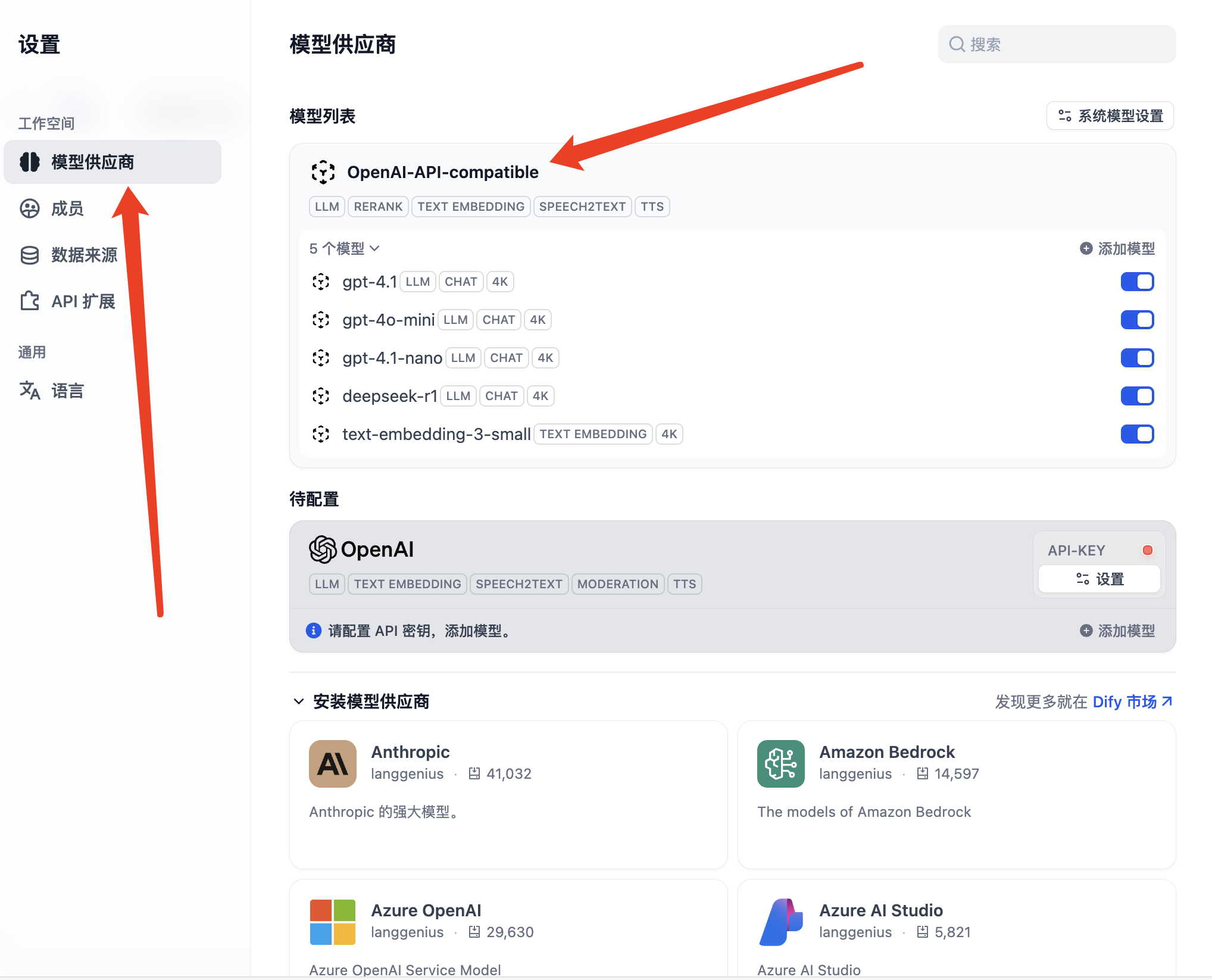Click the Anthropic logo icon

333,764
